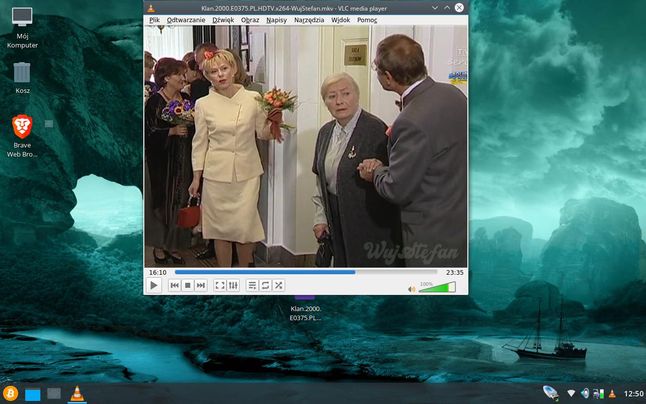Open the Napisy menu
The height and width of the screenshot is (404, 646).
276,20
